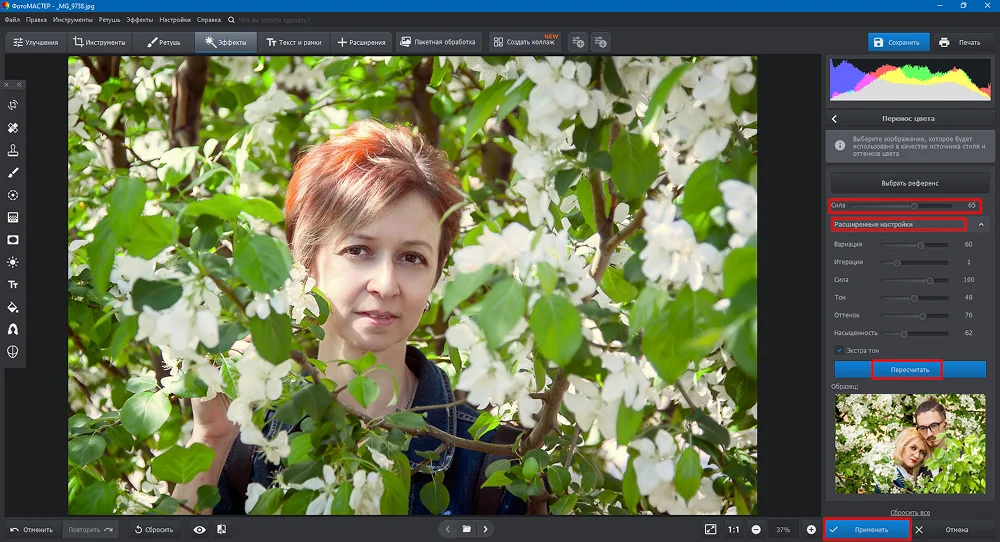This screenshot has width=1000, height=542.
Task: Click the second layers icon after collage button
Action: (600, 42)
